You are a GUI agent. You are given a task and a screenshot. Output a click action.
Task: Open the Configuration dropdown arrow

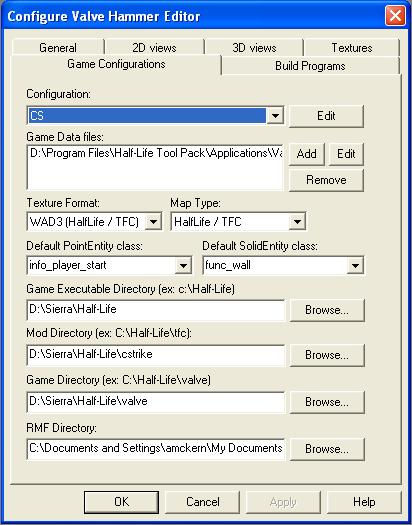click(x=275, y=116)
